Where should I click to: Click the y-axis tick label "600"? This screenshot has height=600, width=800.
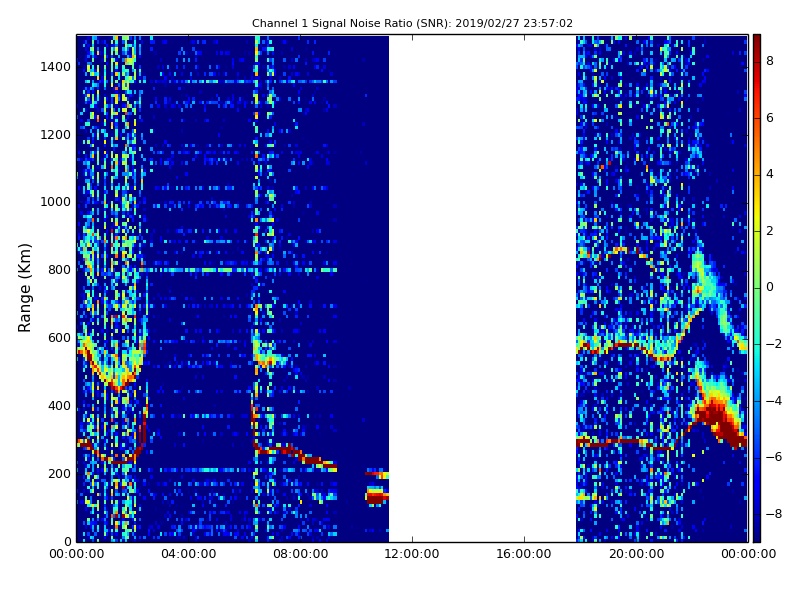pos(59,338)
